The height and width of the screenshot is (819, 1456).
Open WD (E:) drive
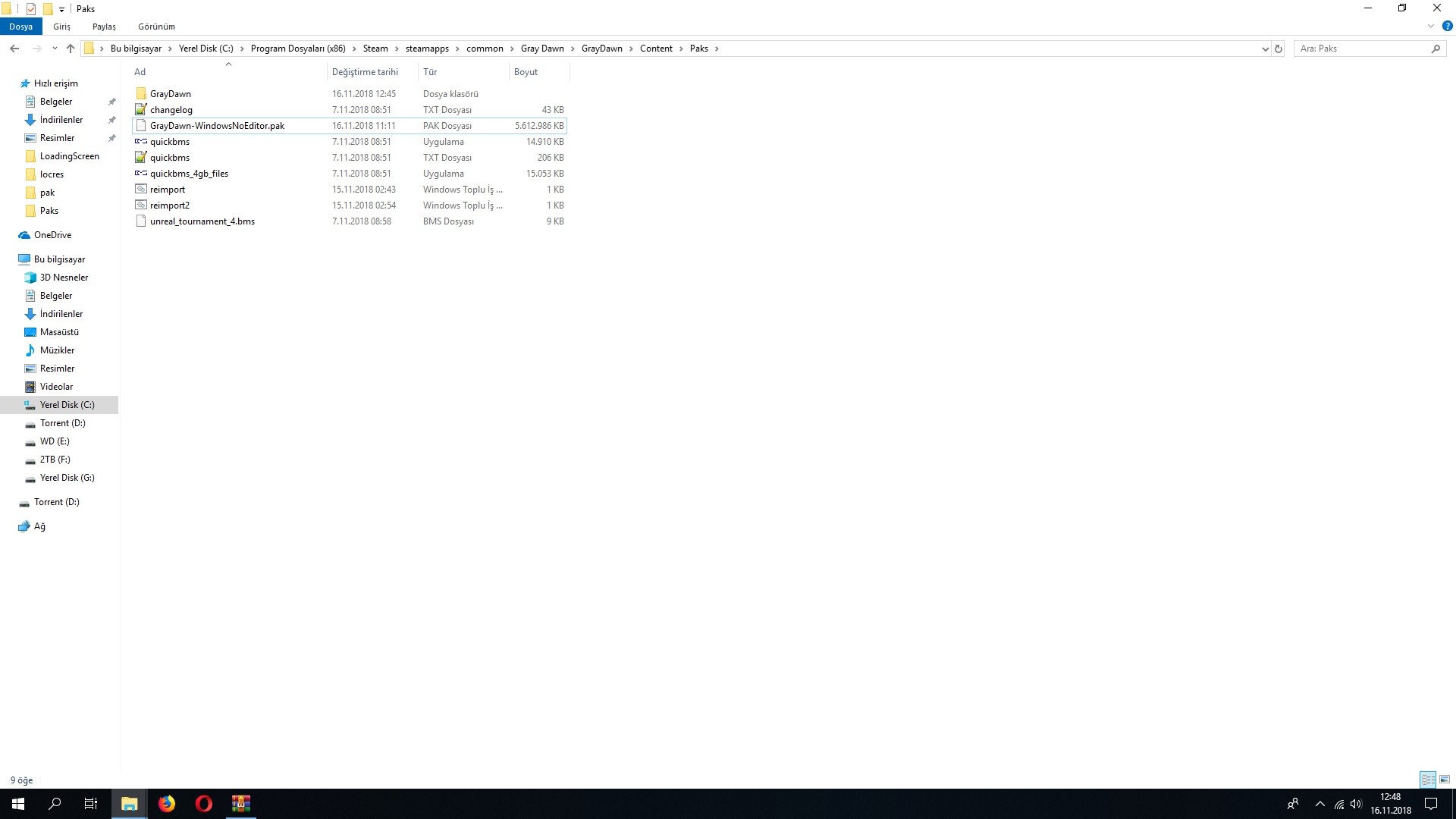(55, 441)
